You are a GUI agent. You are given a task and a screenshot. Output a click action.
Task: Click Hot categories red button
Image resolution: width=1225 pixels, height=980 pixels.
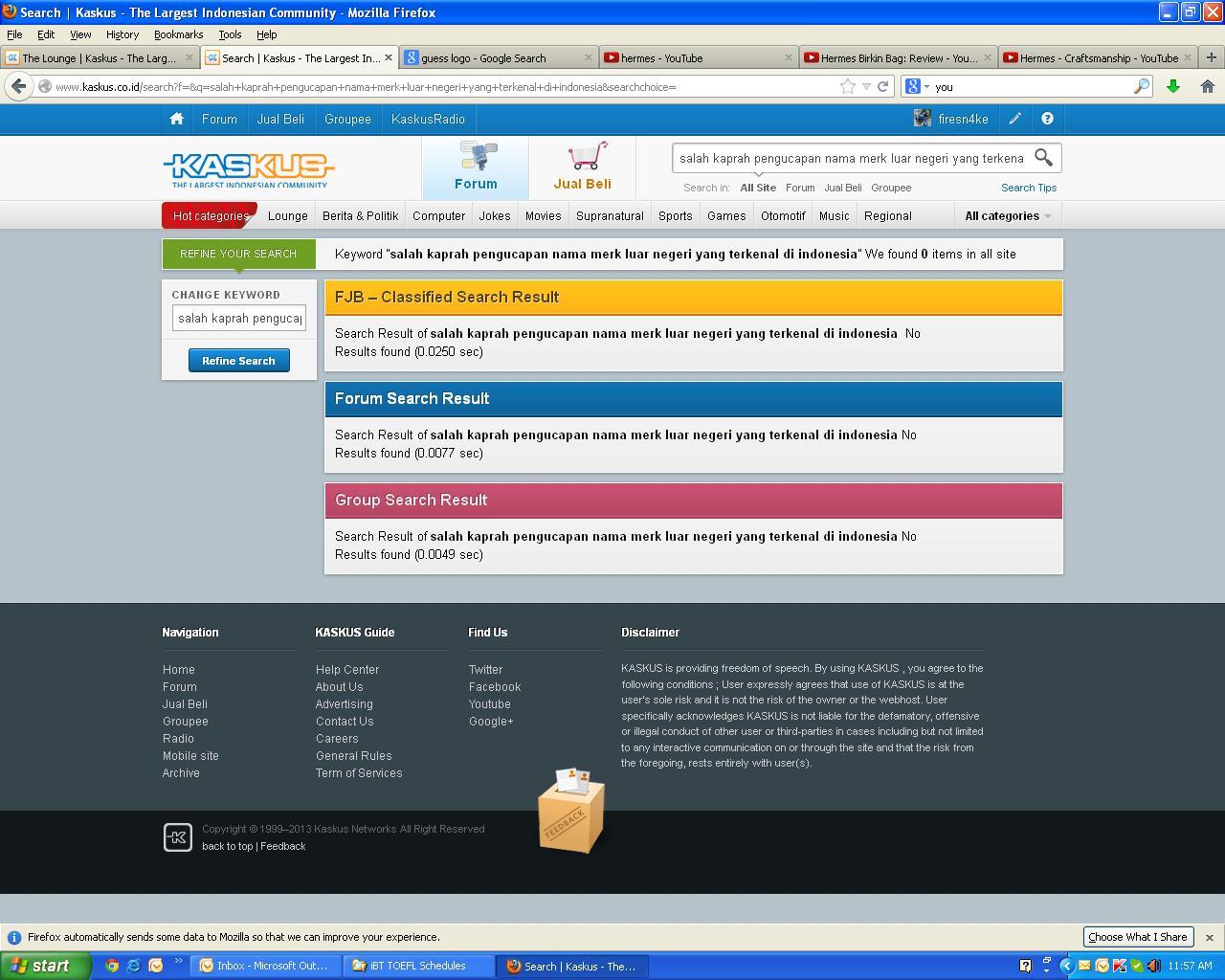(210, 215)
